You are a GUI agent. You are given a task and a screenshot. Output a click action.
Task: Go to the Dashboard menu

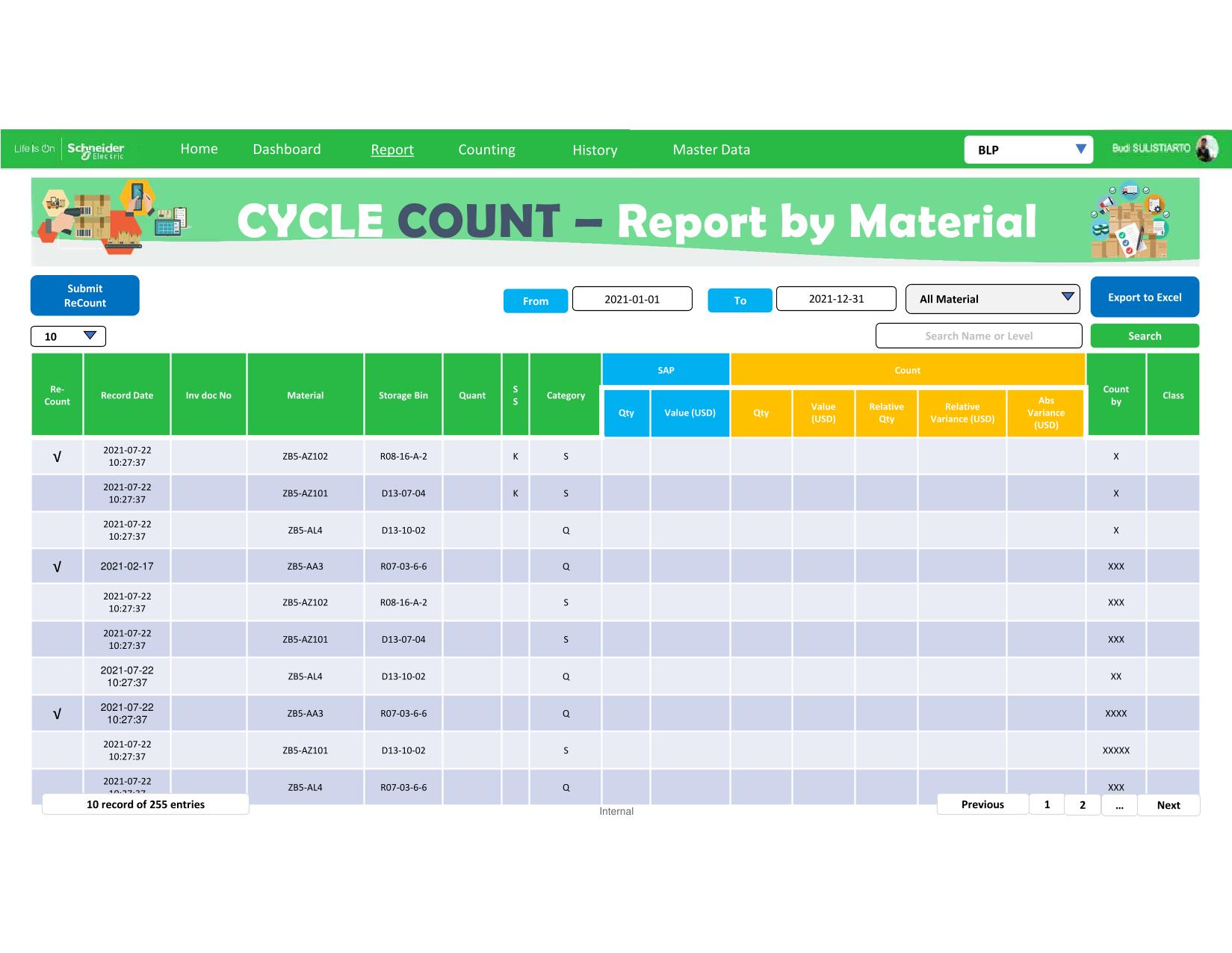tap(287, 149)
